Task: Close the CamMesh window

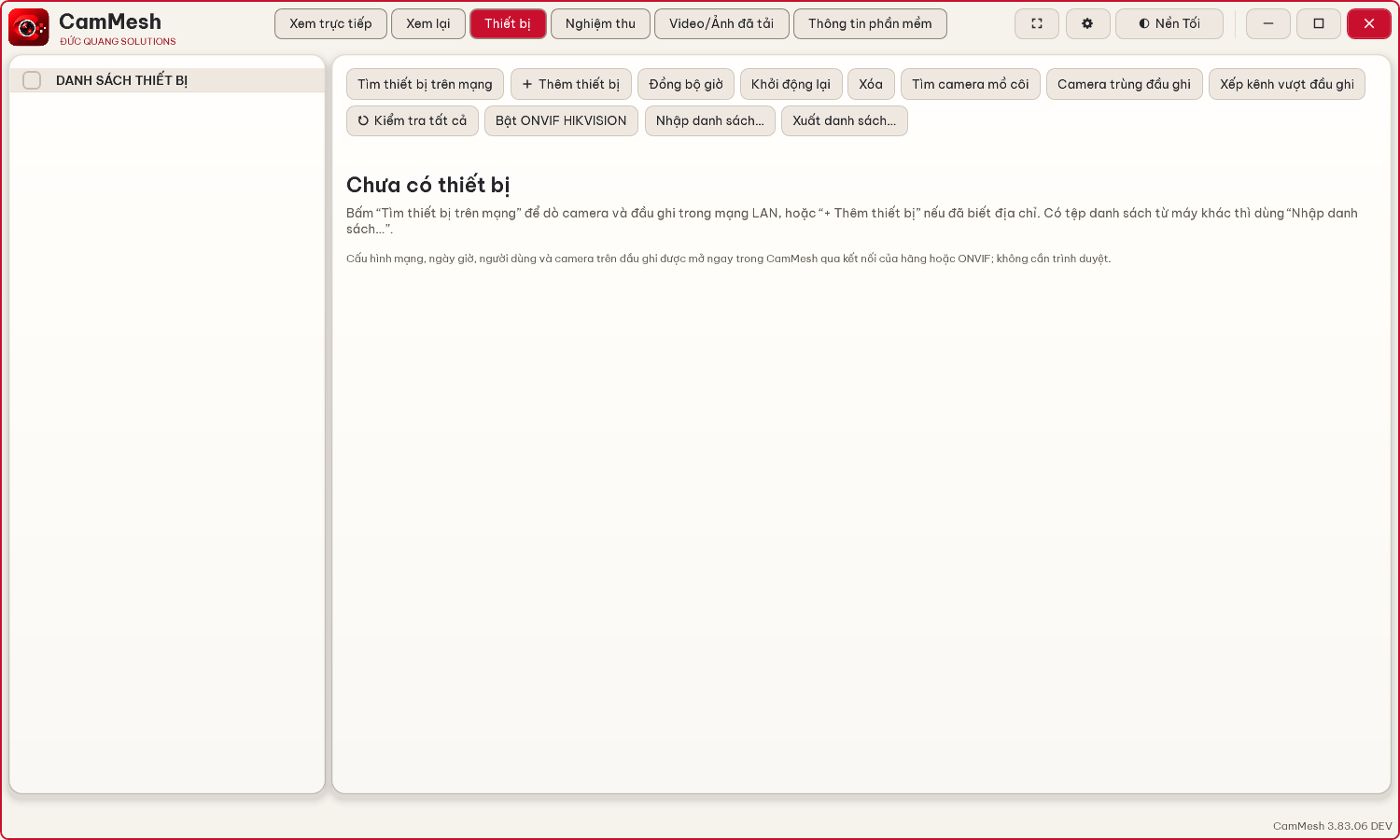Action: point(1369,23)
